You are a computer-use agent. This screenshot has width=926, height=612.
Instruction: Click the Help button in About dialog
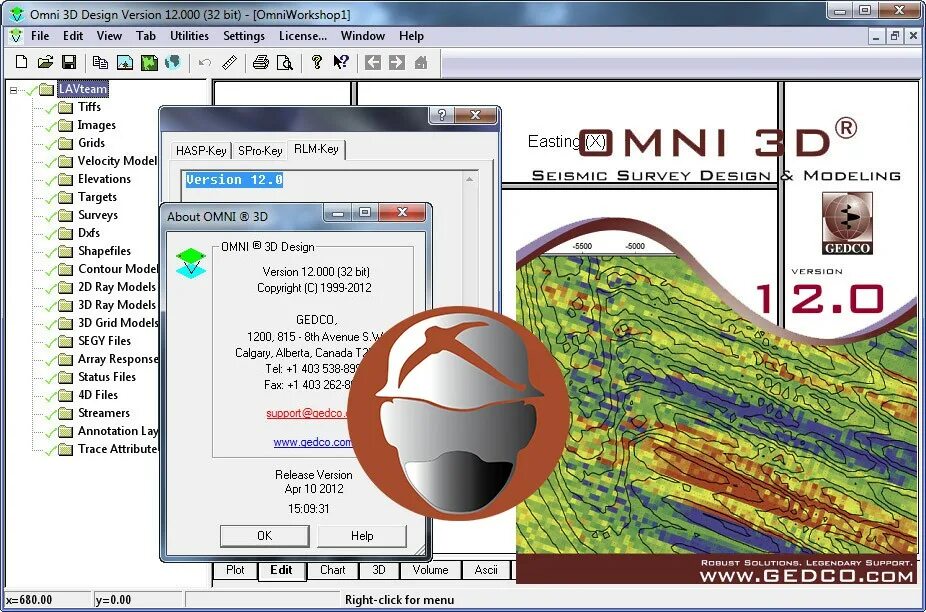362,536
